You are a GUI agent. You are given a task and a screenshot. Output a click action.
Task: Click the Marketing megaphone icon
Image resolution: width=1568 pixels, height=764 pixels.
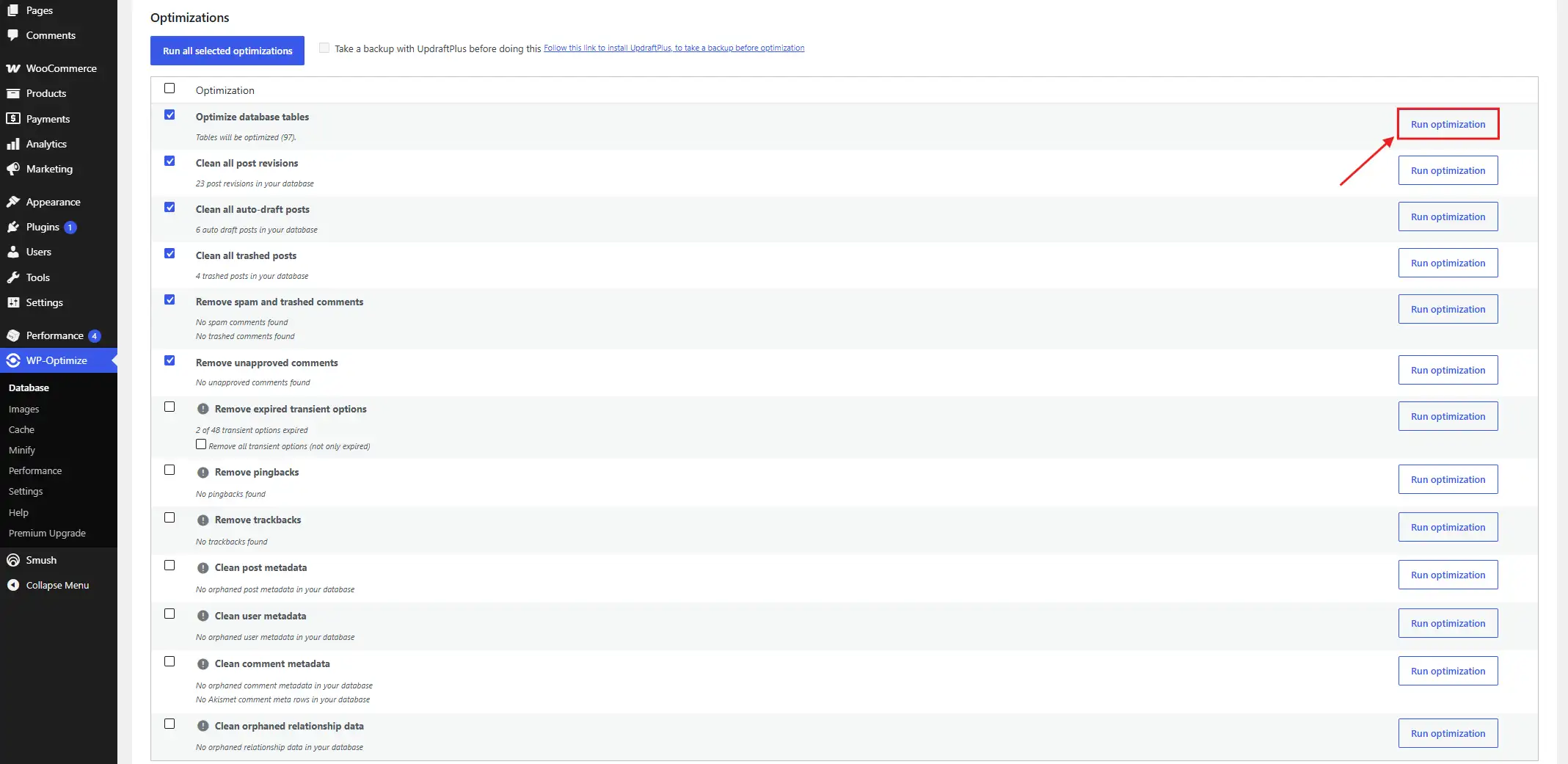pos(12,169)
